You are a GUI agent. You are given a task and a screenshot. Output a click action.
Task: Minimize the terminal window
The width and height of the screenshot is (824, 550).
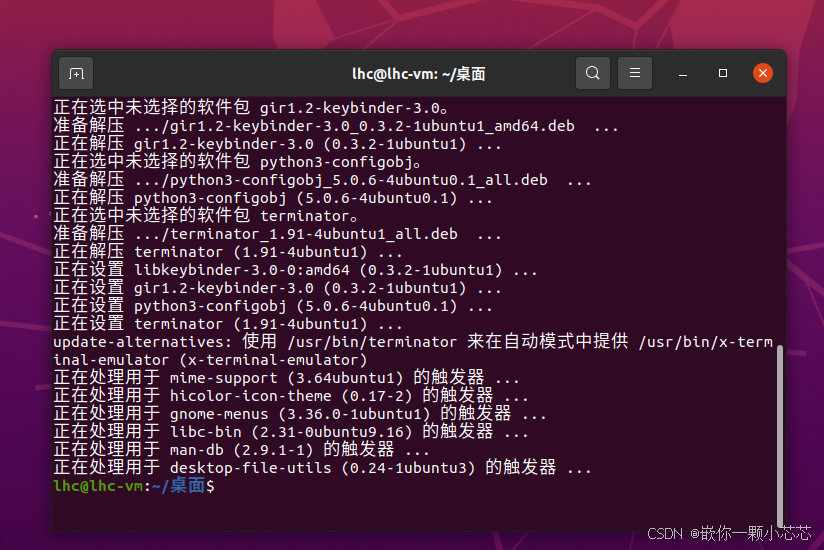[683, 74]
